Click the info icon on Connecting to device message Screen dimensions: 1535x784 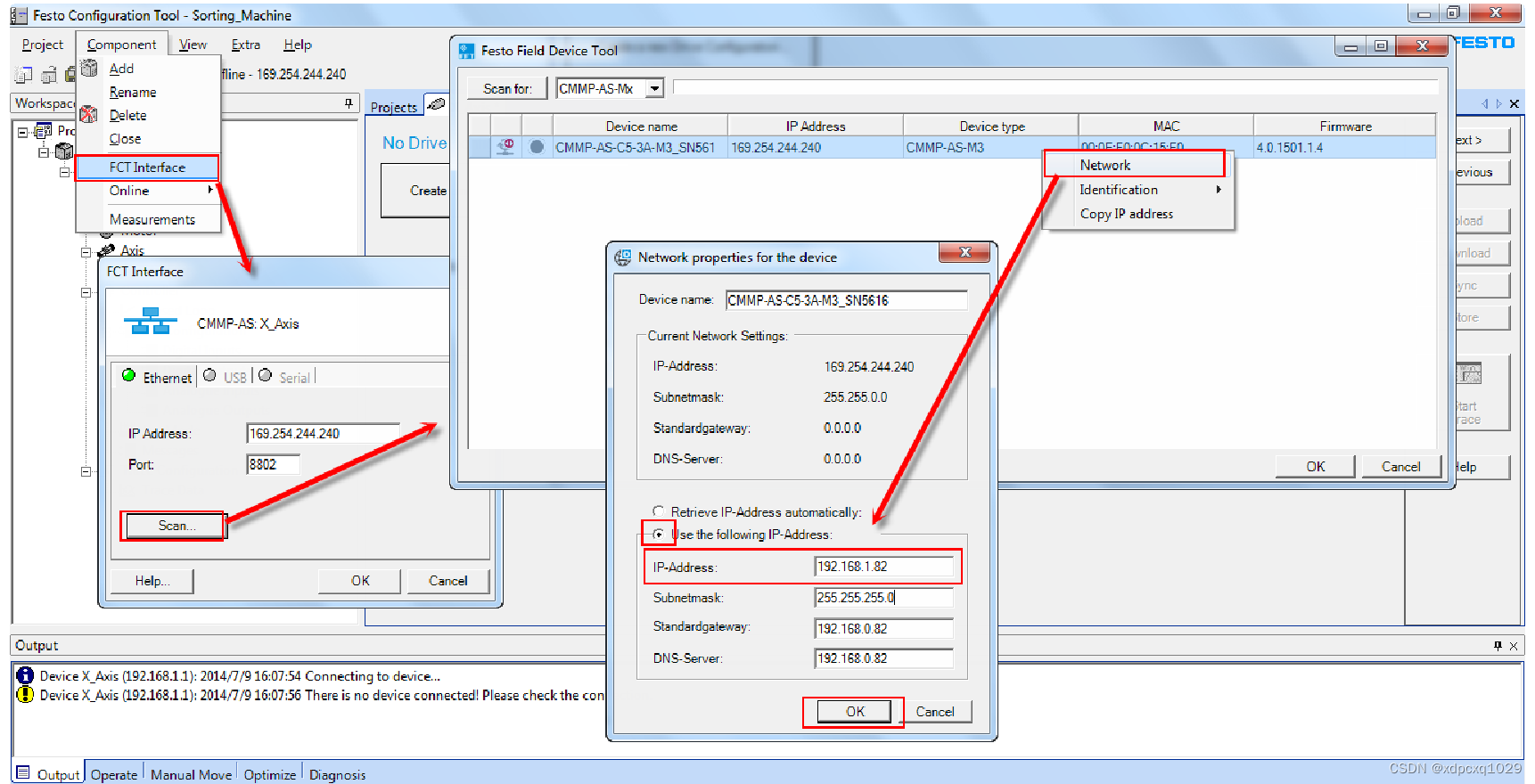click(25, 675)
